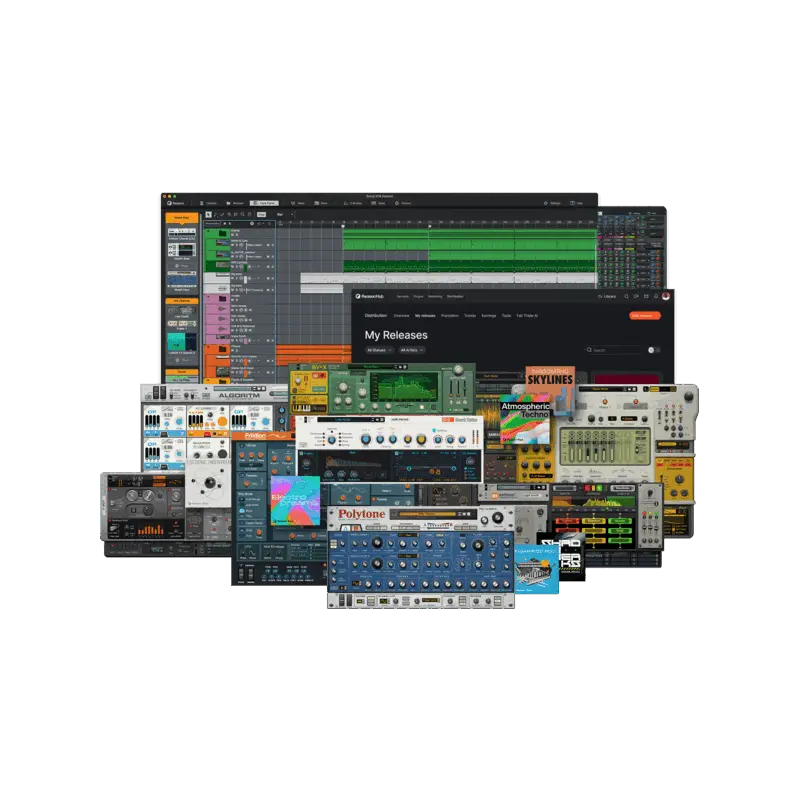800x800 pixels.
Task: Click the Friktion device title
Action: coord(256,436)
